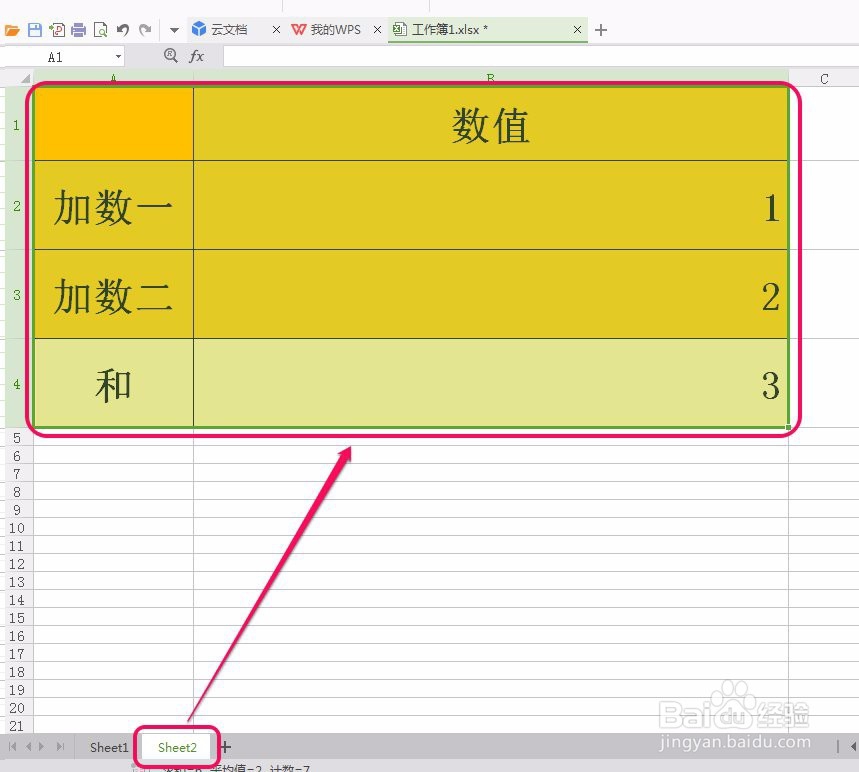This screenshot has height=772, width=859.
Task: Open a file using the folder icon
Action: point(13,29)
